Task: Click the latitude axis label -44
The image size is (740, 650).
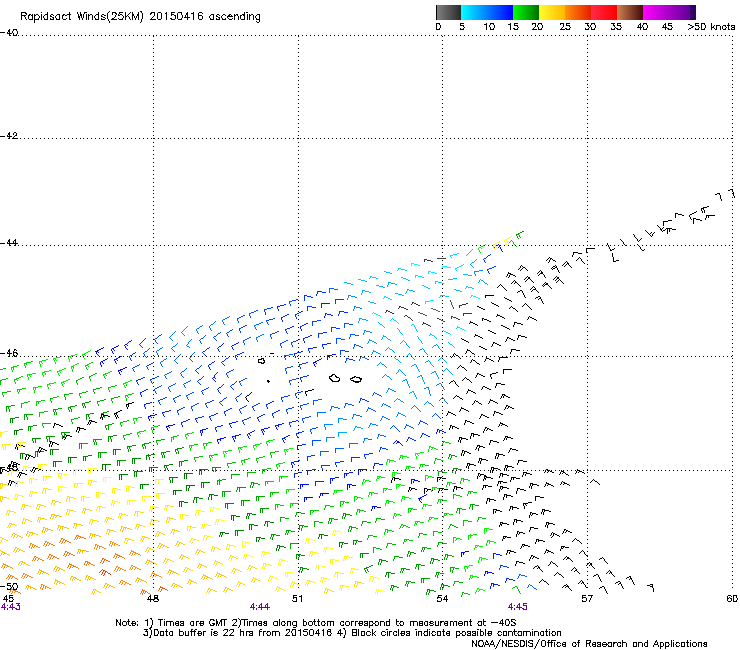Action: point(9,243)
